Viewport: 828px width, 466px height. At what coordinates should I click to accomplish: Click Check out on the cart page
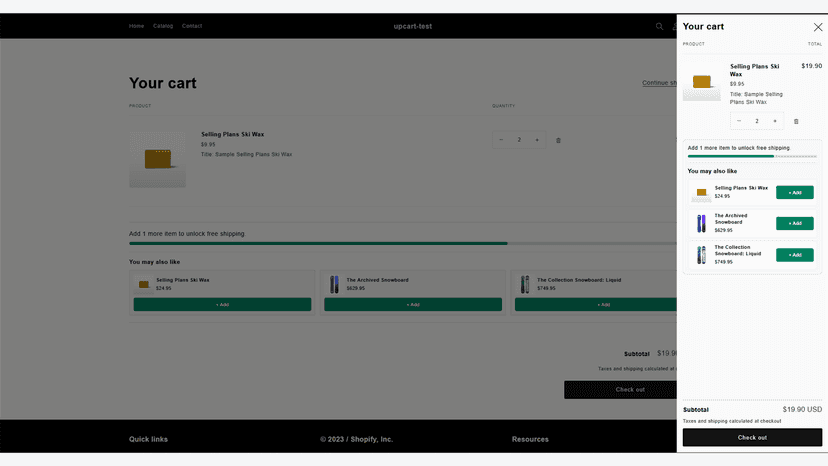620,389
